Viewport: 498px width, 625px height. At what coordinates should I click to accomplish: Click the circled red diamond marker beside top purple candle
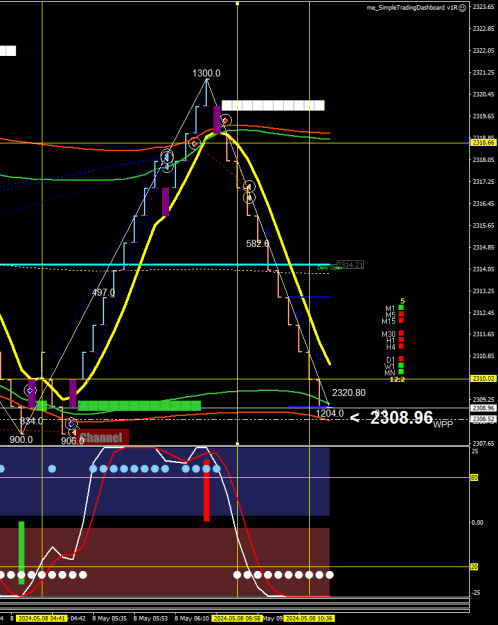pyautogui.click(x=226, y=120)
